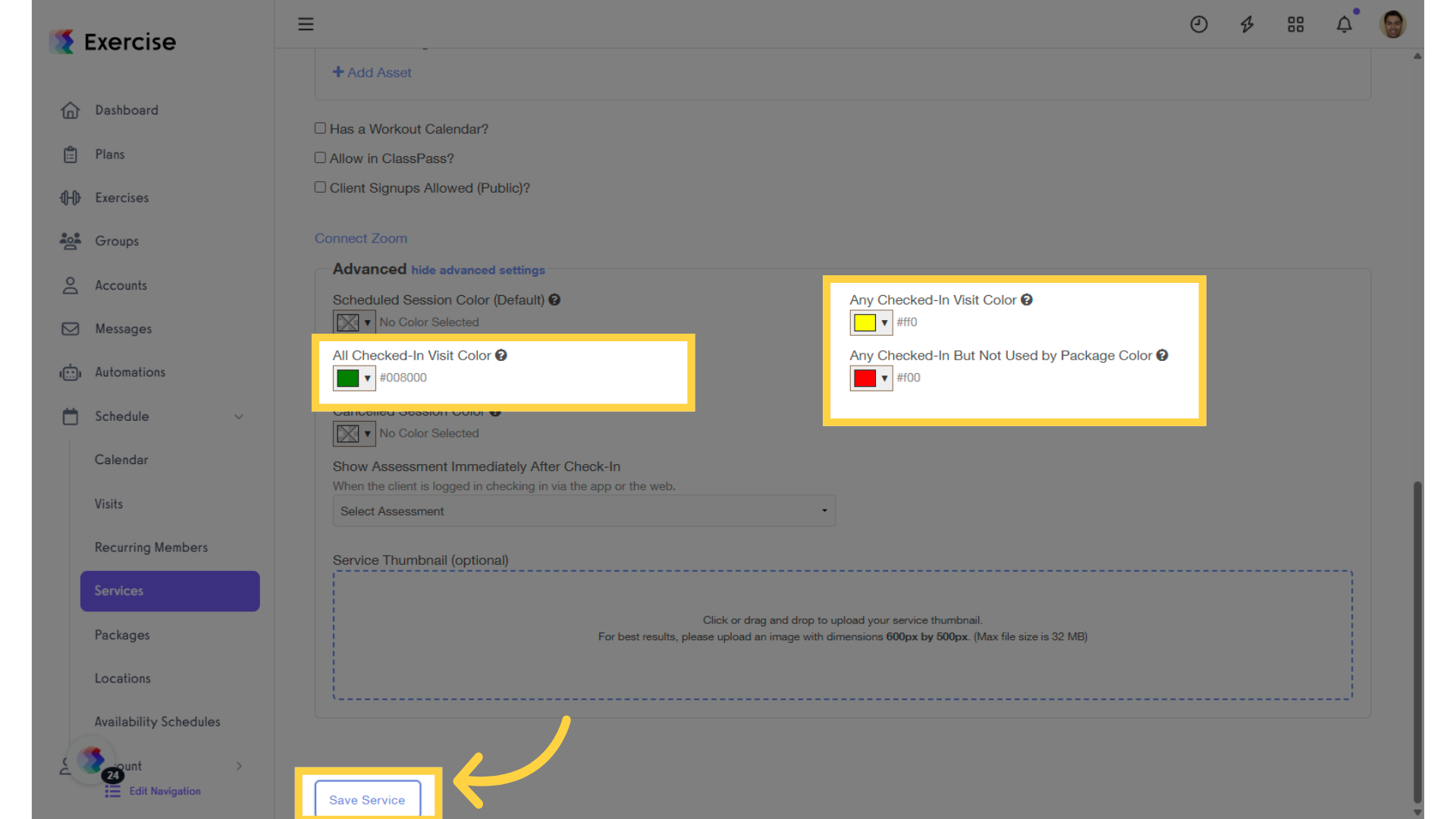
Task: Open All Checked-In Visit Color dropdown arrow
Action: click(x=368, y=378)
